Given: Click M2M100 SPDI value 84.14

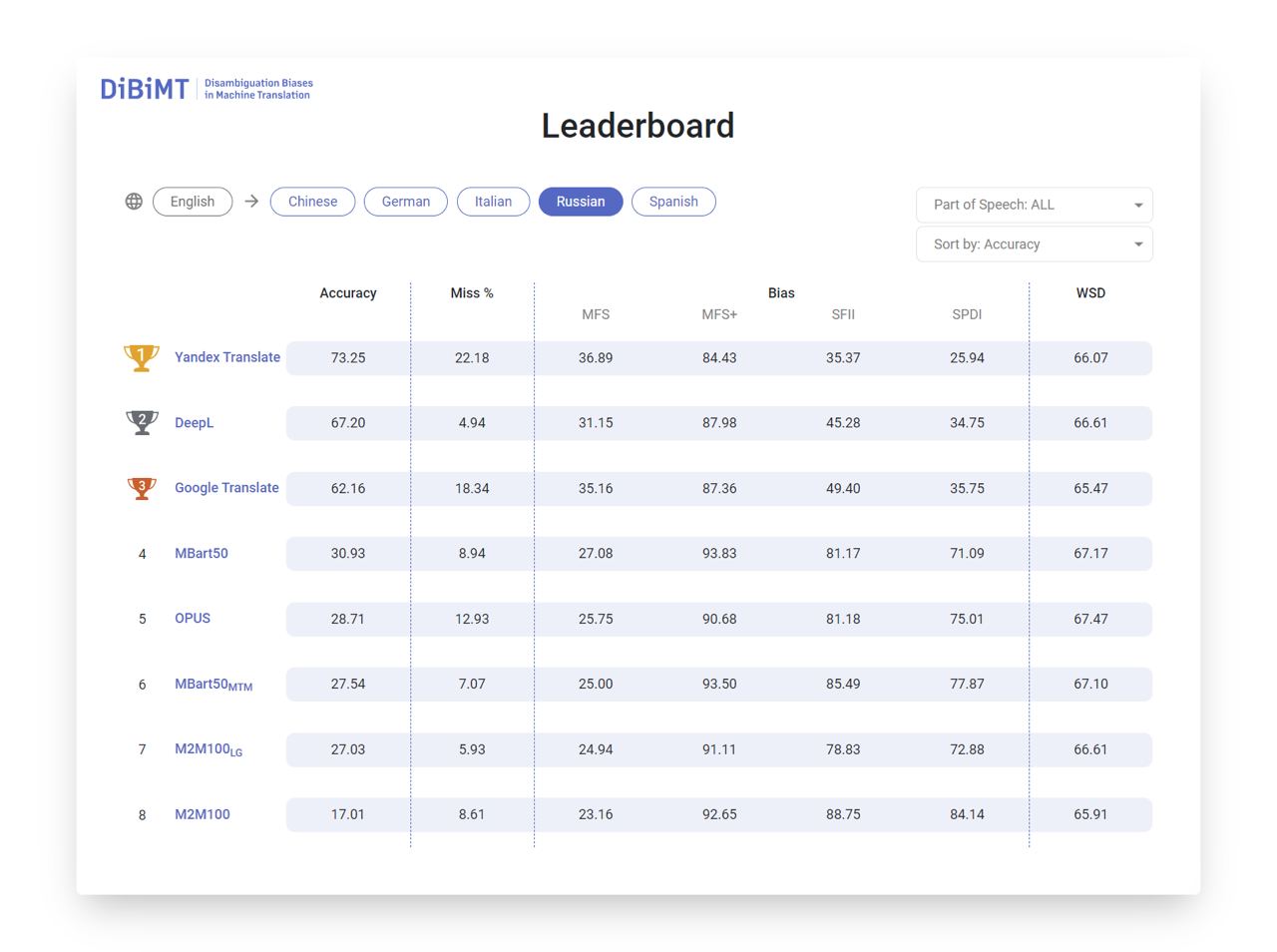Looking at the screenshot, I should [967, 815].
